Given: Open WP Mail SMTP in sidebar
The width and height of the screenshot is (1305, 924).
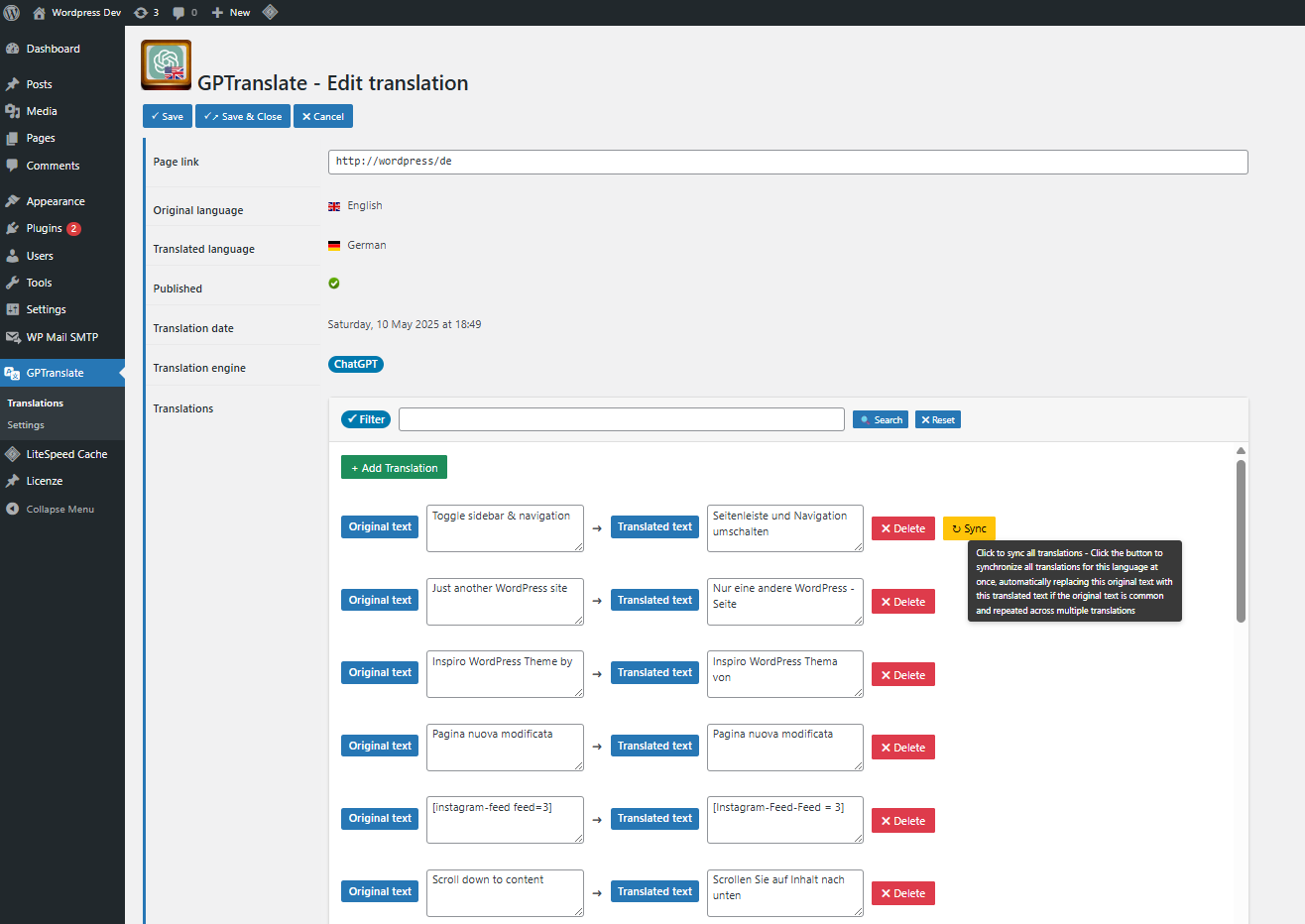Looking at the screenshot, I should (62, 337).
